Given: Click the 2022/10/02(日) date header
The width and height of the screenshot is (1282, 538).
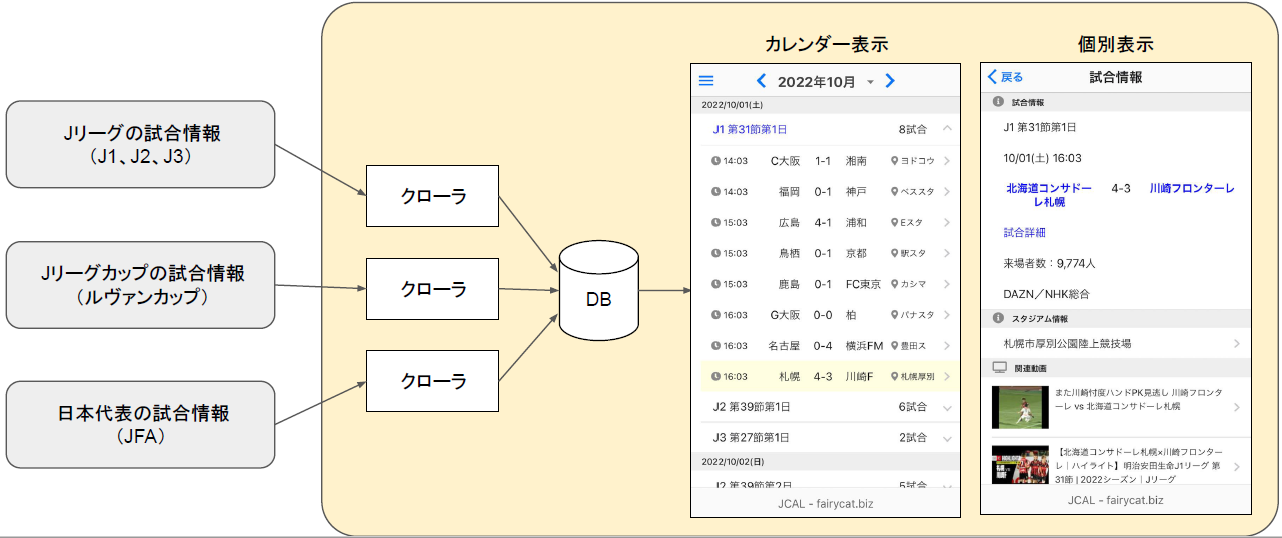Looking at the screenshot, I should pyautogui.click(x=825, y=461).
